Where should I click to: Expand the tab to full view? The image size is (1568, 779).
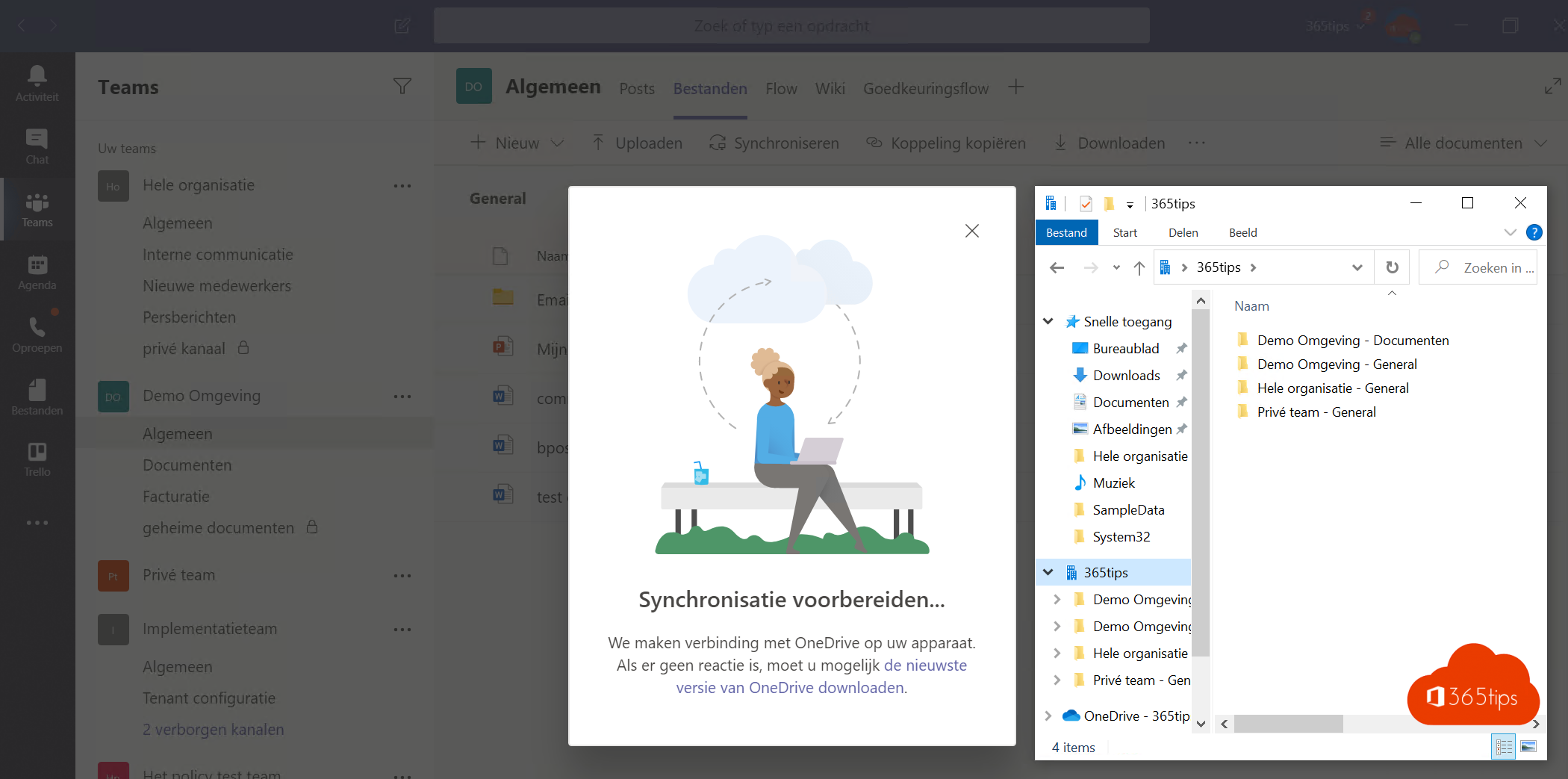(x=1552, y=87)
